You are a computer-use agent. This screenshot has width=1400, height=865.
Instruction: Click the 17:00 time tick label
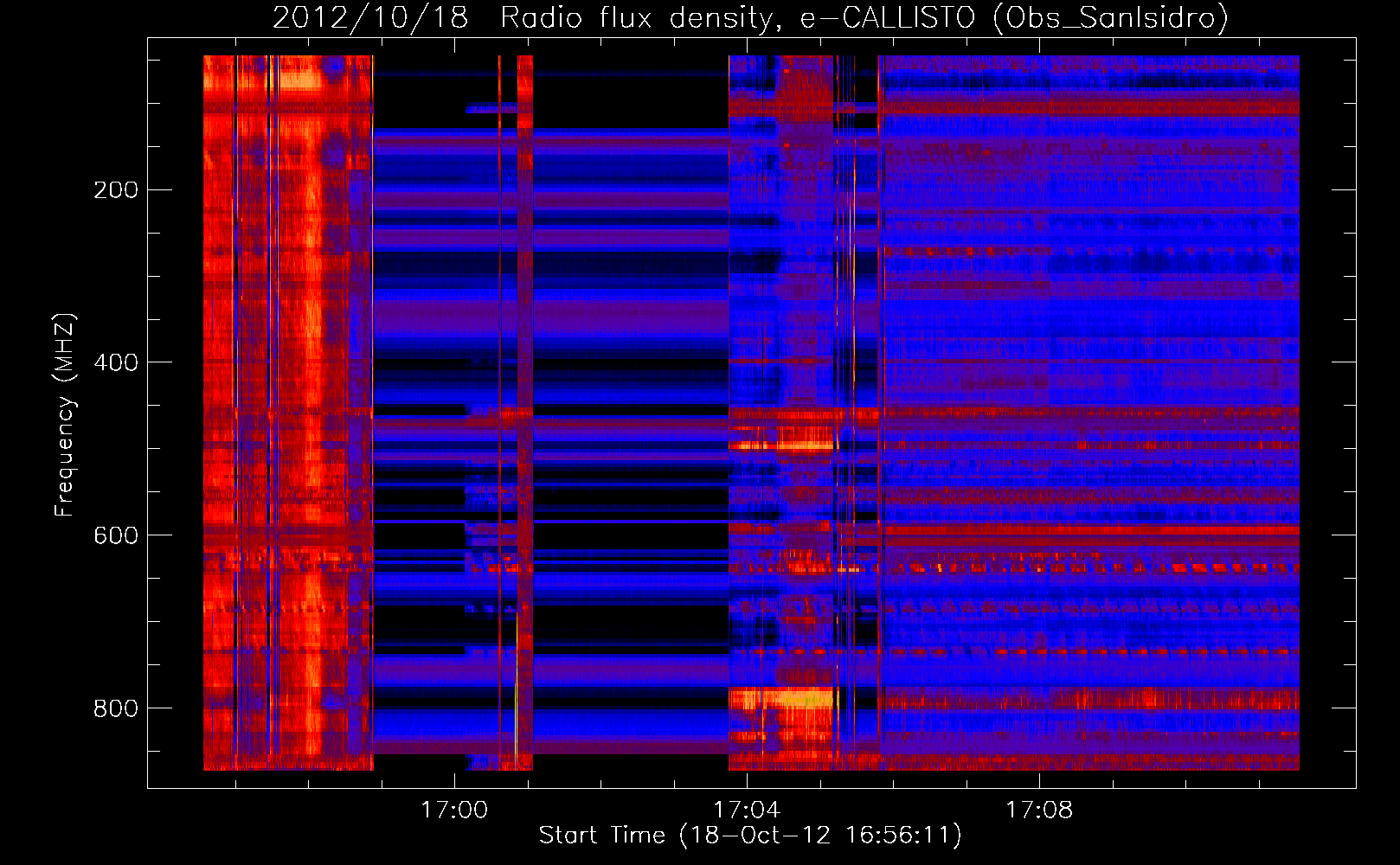(454, 810)
